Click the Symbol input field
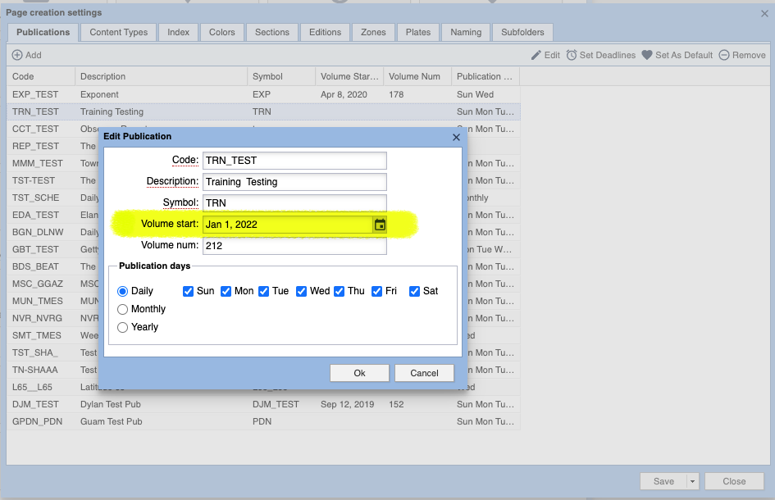 (x=295, y=203)
